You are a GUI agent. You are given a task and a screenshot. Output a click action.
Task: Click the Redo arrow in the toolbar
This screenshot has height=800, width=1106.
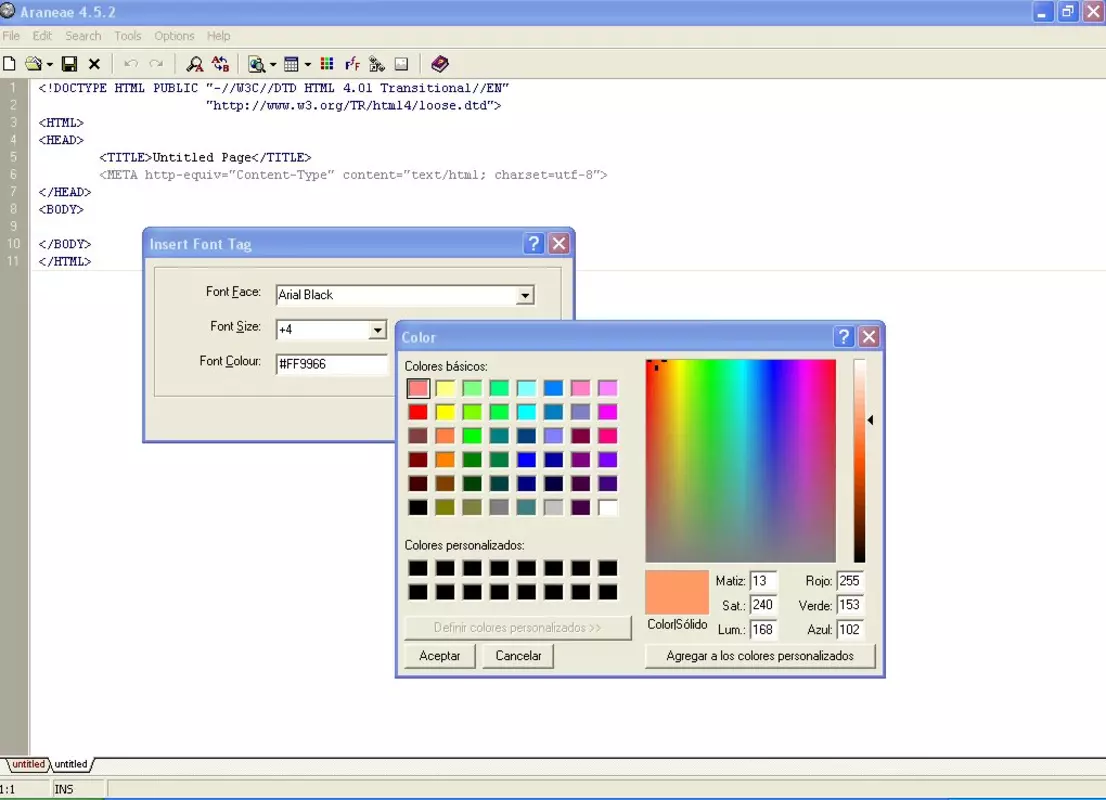pos(156,64)
